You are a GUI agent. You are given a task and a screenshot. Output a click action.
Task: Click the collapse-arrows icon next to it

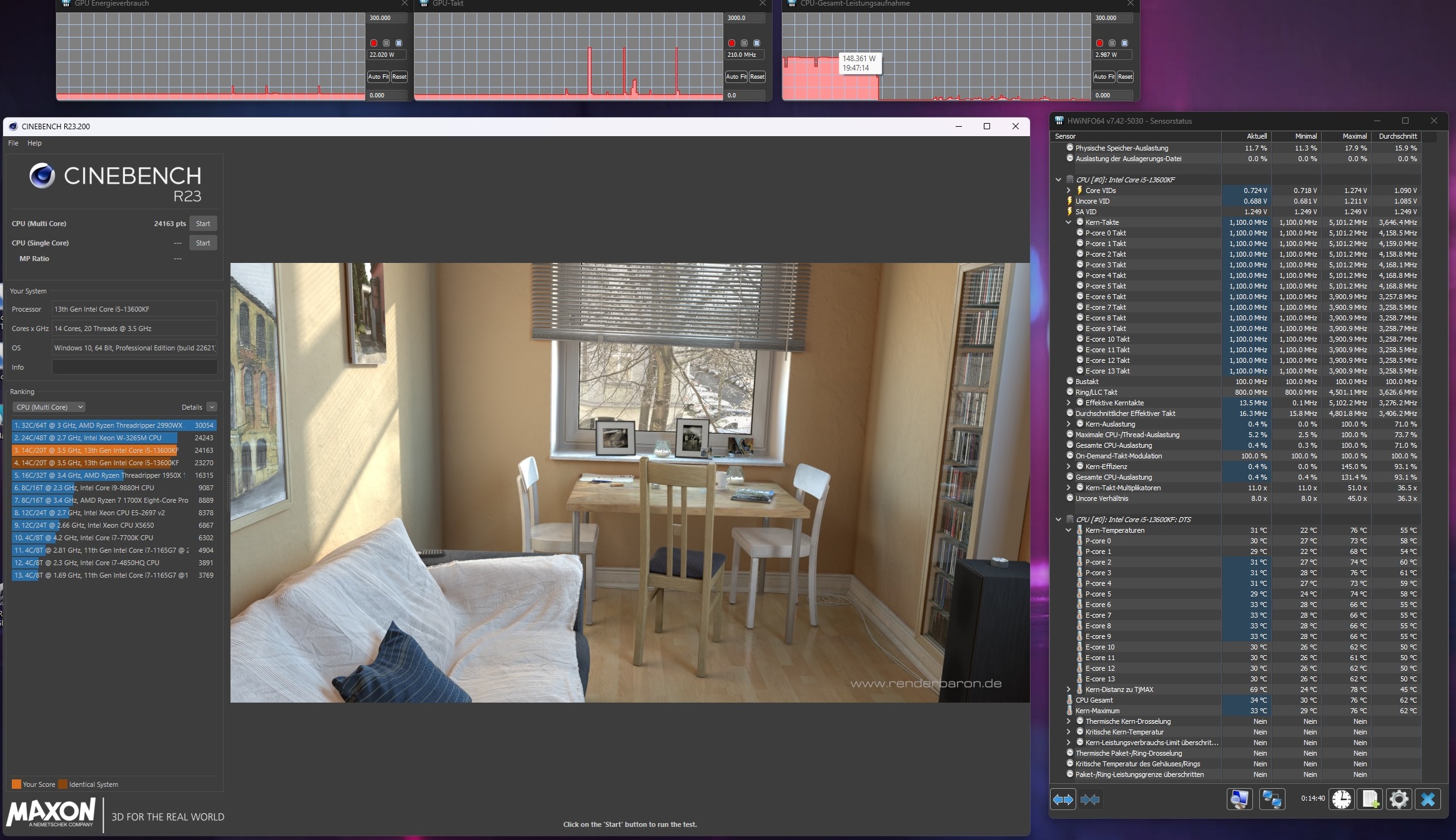[x=1091, y=799]
